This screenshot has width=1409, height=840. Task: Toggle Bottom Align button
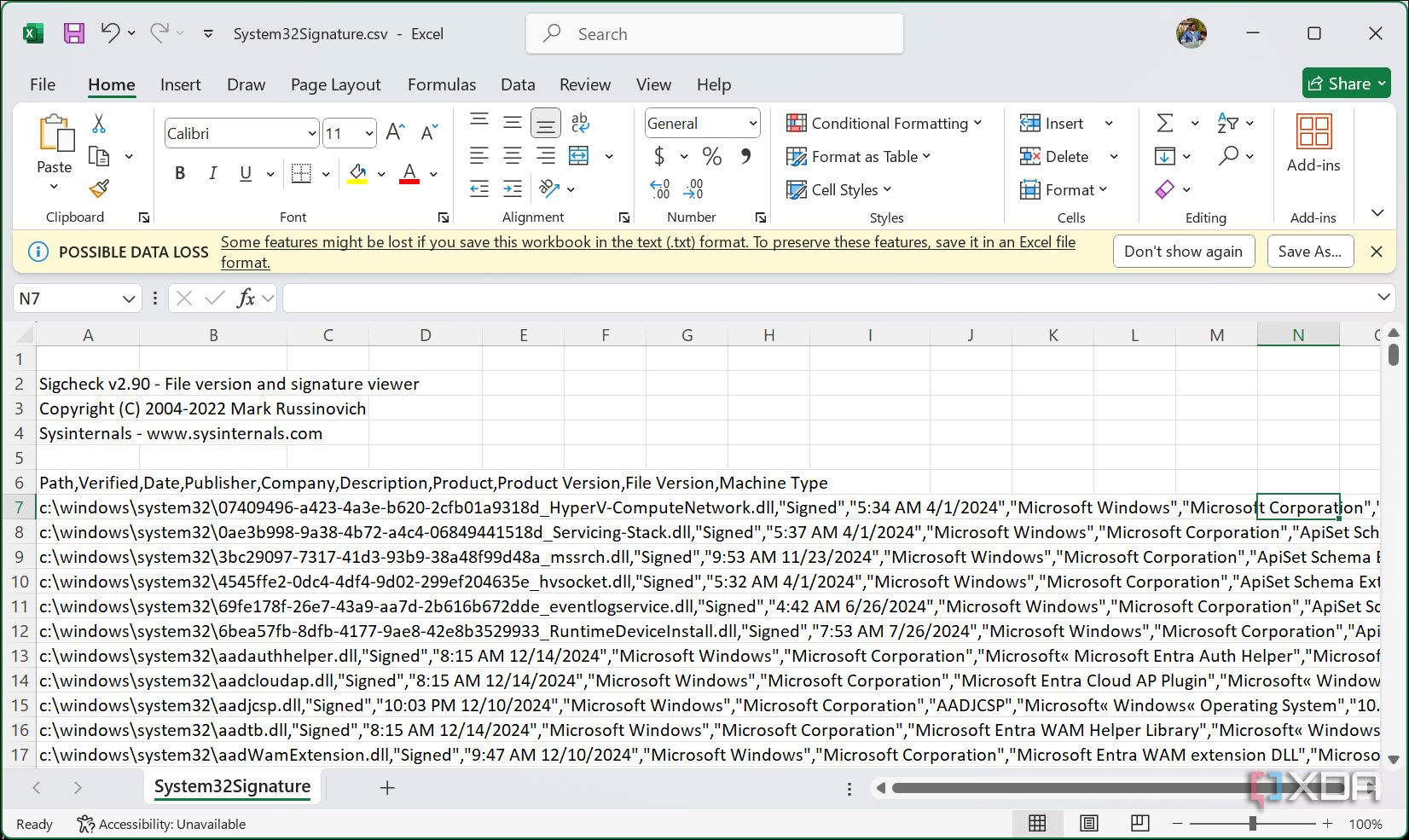(546, 124)
